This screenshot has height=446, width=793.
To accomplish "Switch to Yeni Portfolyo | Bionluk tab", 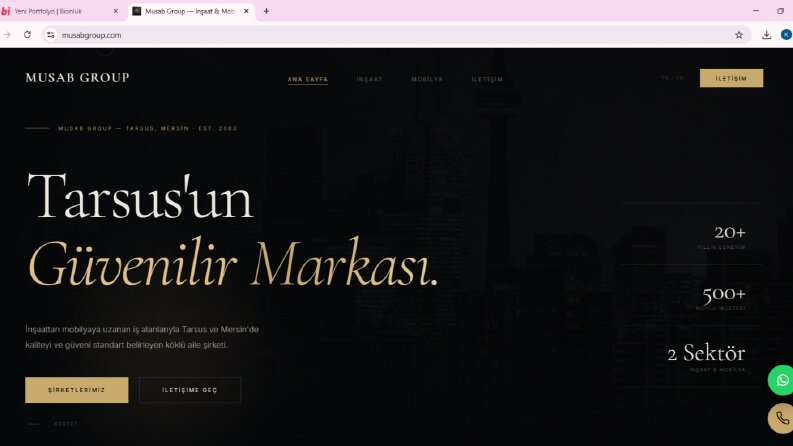I will pos(61,11).
